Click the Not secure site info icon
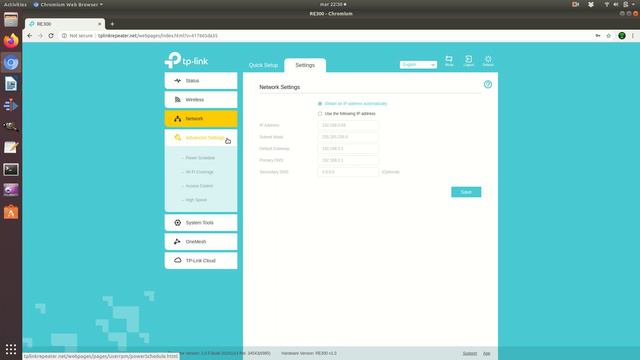The width and height of the screenshot is (640, 360). coord(64,36)
